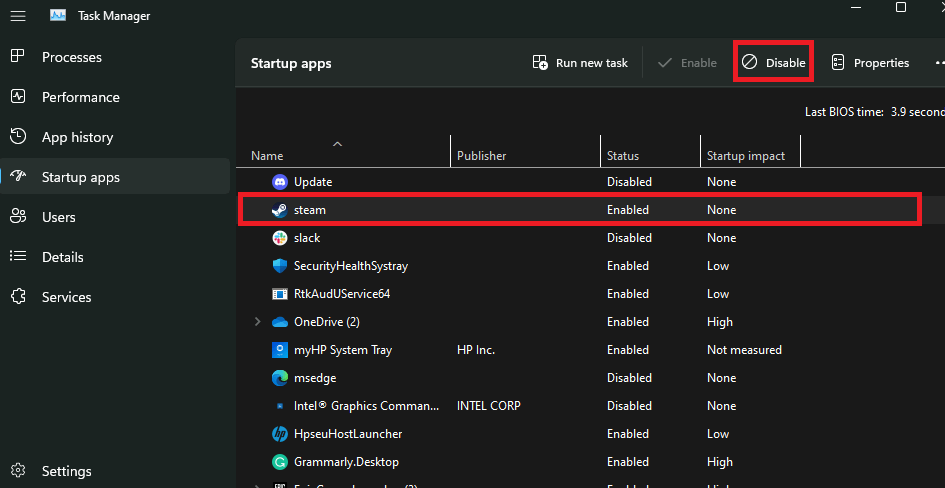This screenshot has width=945, height=488.
Task: Click the Grammarly.Desktop icon
Action: coord(280,462)
